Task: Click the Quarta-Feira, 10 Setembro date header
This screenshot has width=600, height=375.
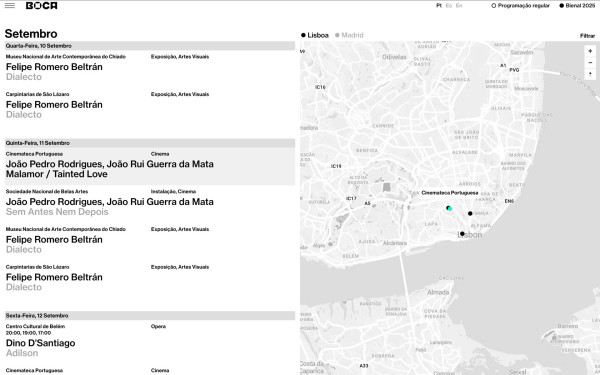Action: [150, 46]
